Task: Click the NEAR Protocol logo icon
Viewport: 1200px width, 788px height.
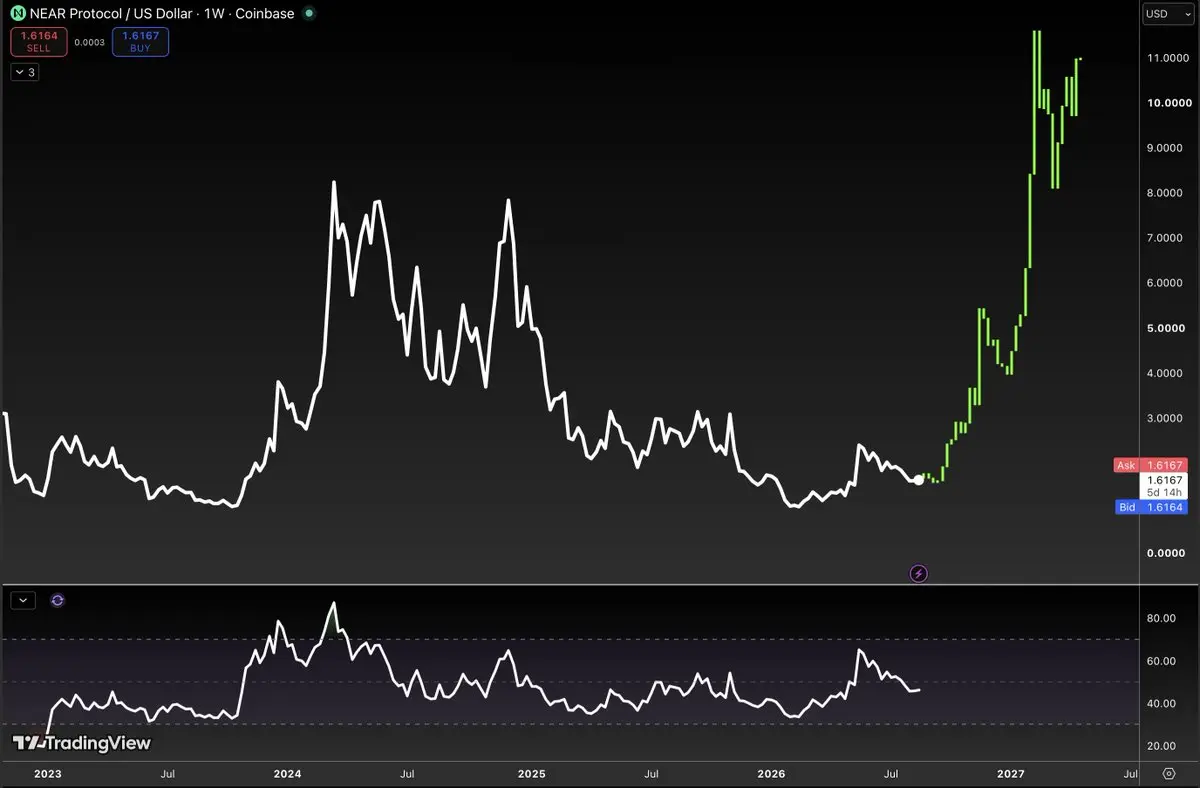Action: click(18, 14)
